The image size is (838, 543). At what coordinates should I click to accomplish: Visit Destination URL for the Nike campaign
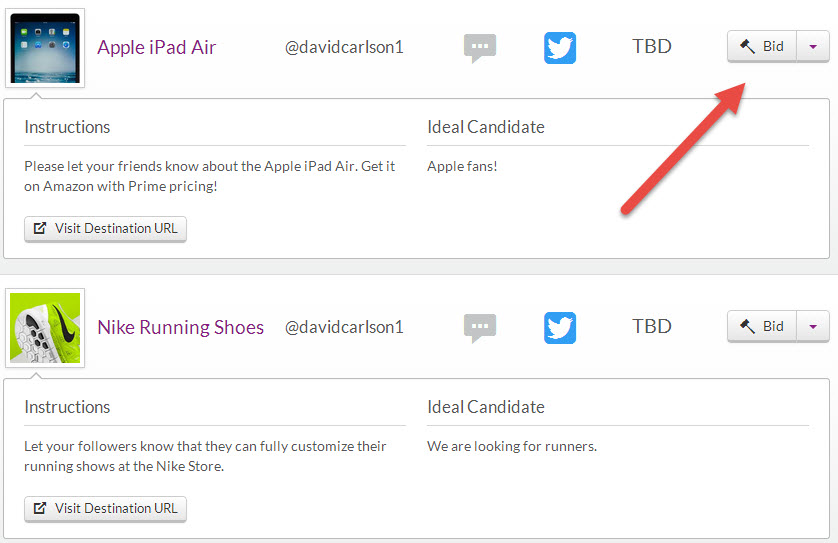(105, 509)
